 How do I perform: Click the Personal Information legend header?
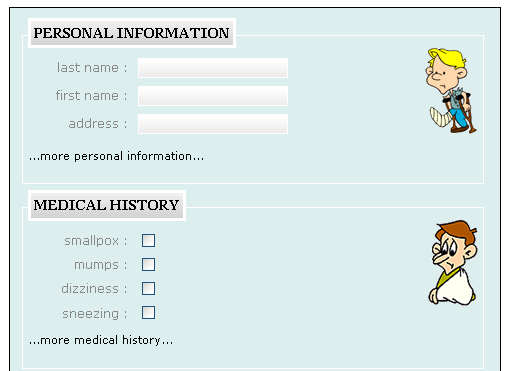132,33
